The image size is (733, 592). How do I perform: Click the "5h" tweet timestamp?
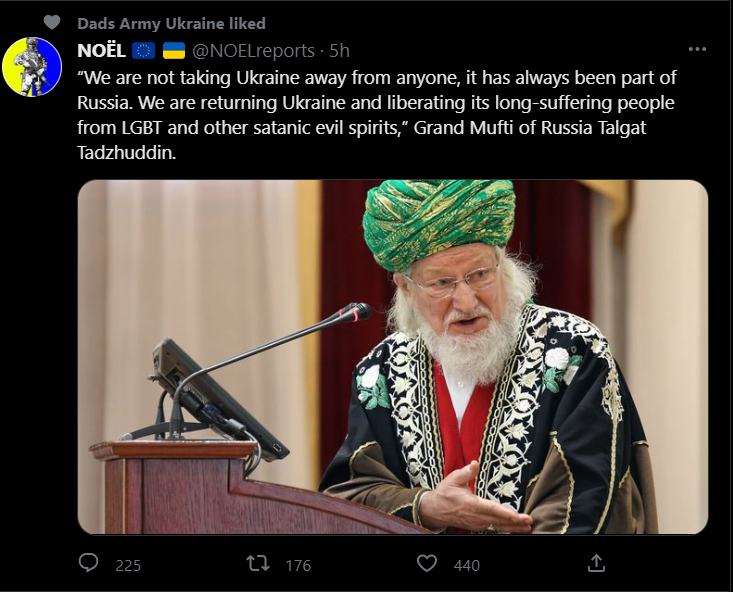[x=340, y=50]
